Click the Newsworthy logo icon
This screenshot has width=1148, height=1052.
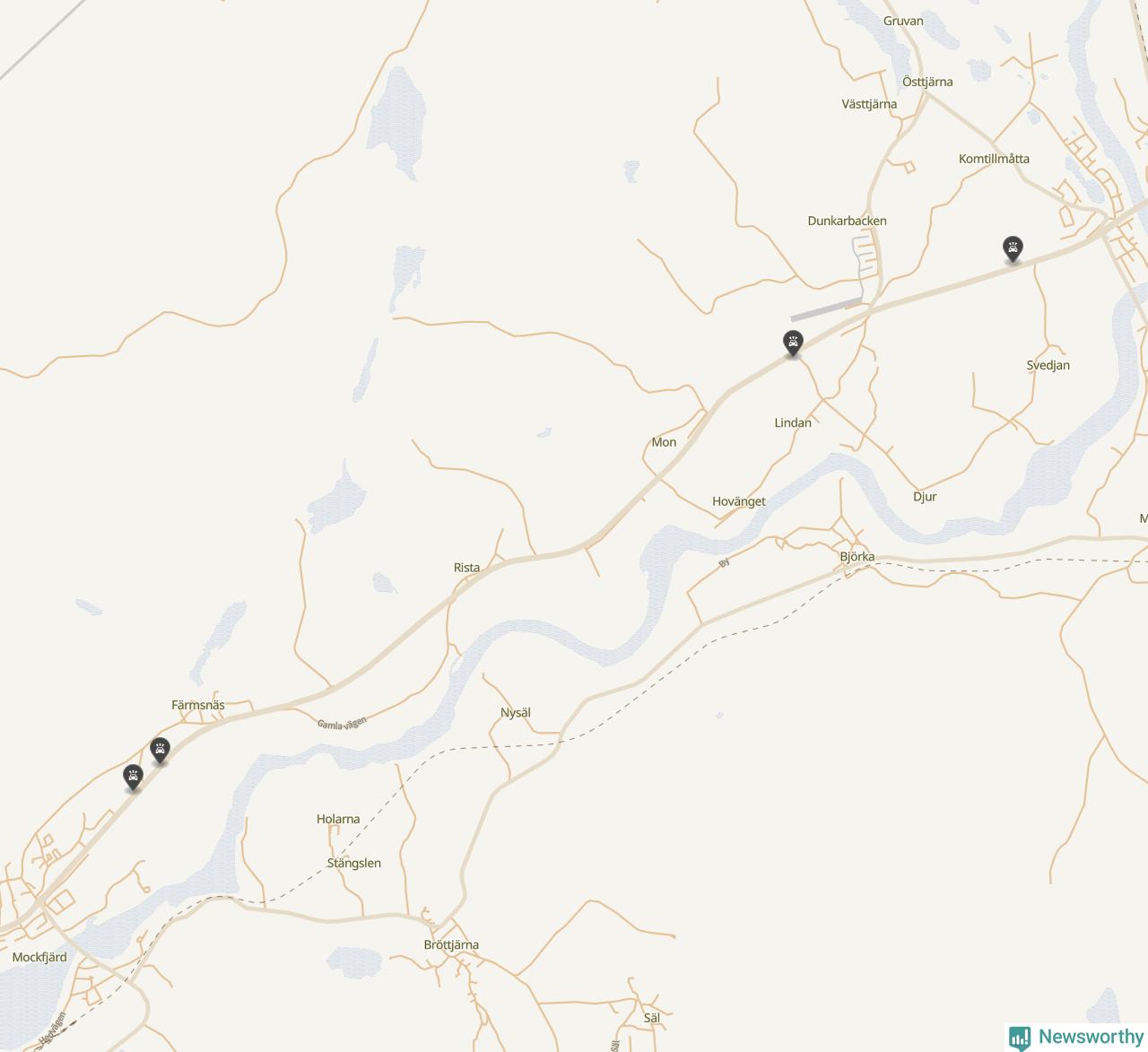click(x=1020, y=1038)
